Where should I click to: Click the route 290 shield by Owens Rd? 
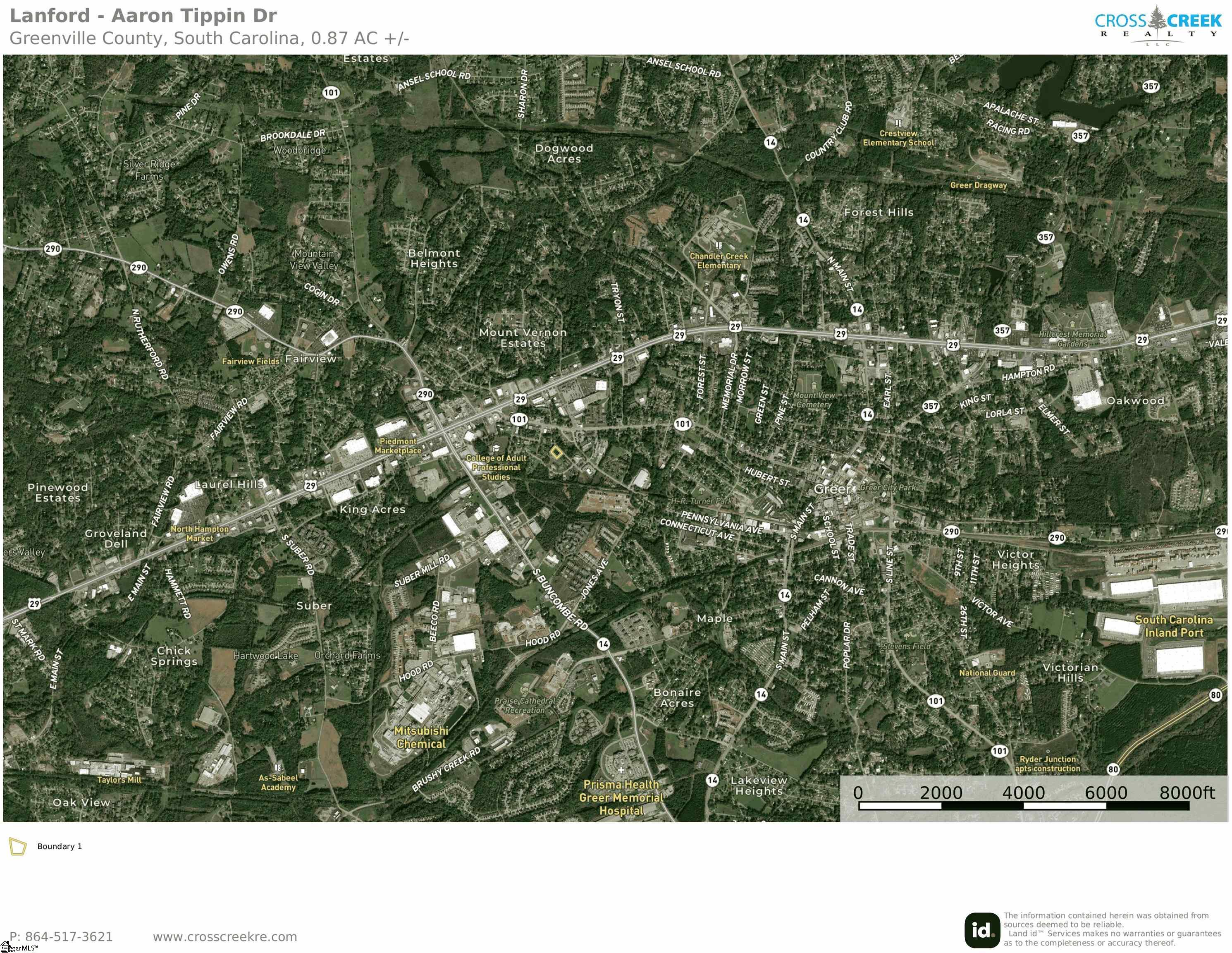(235, 311)
